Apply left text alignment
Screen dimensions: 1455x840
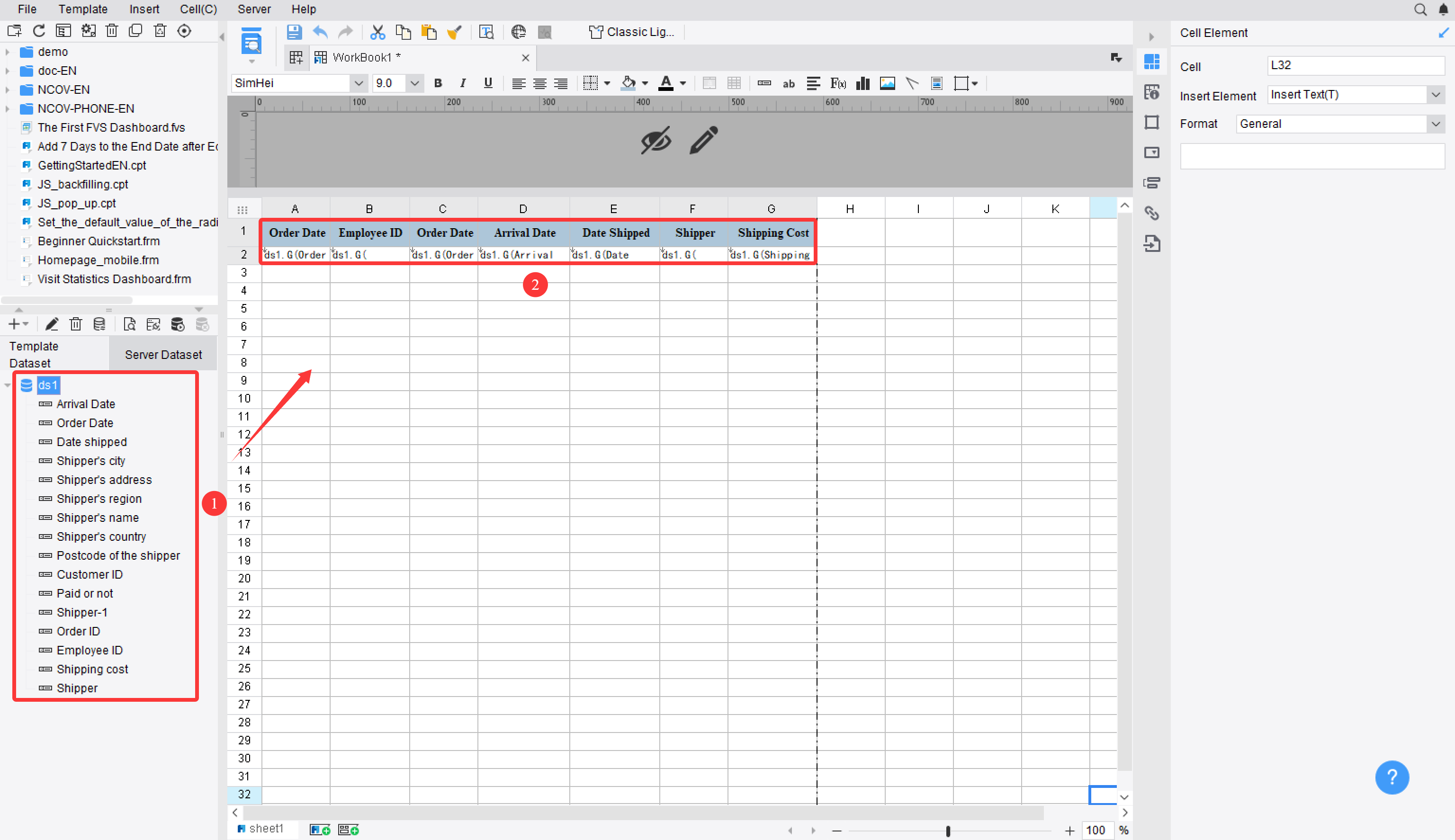pos(519,84)
